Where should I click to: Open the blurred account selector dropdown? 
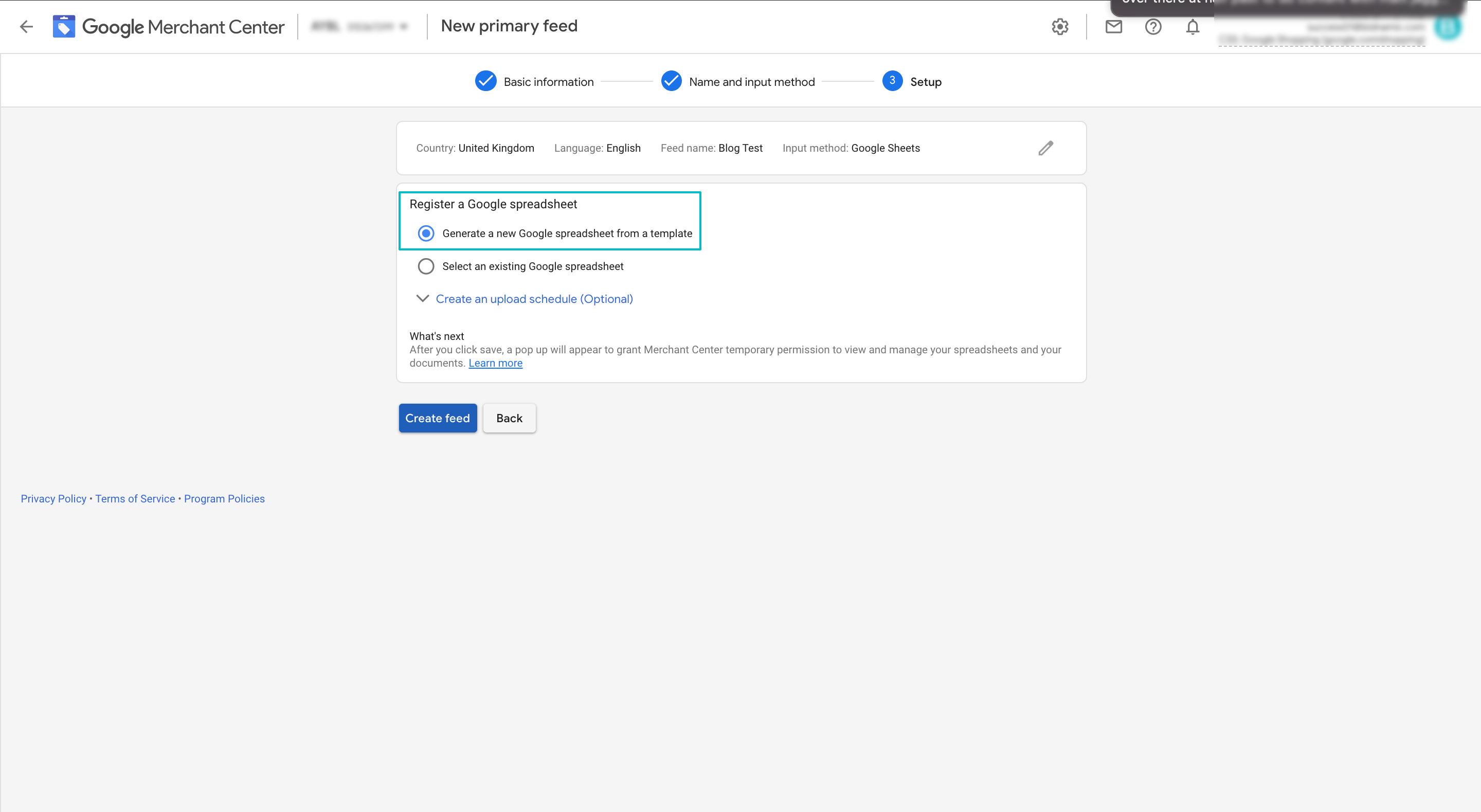[359, 26]
